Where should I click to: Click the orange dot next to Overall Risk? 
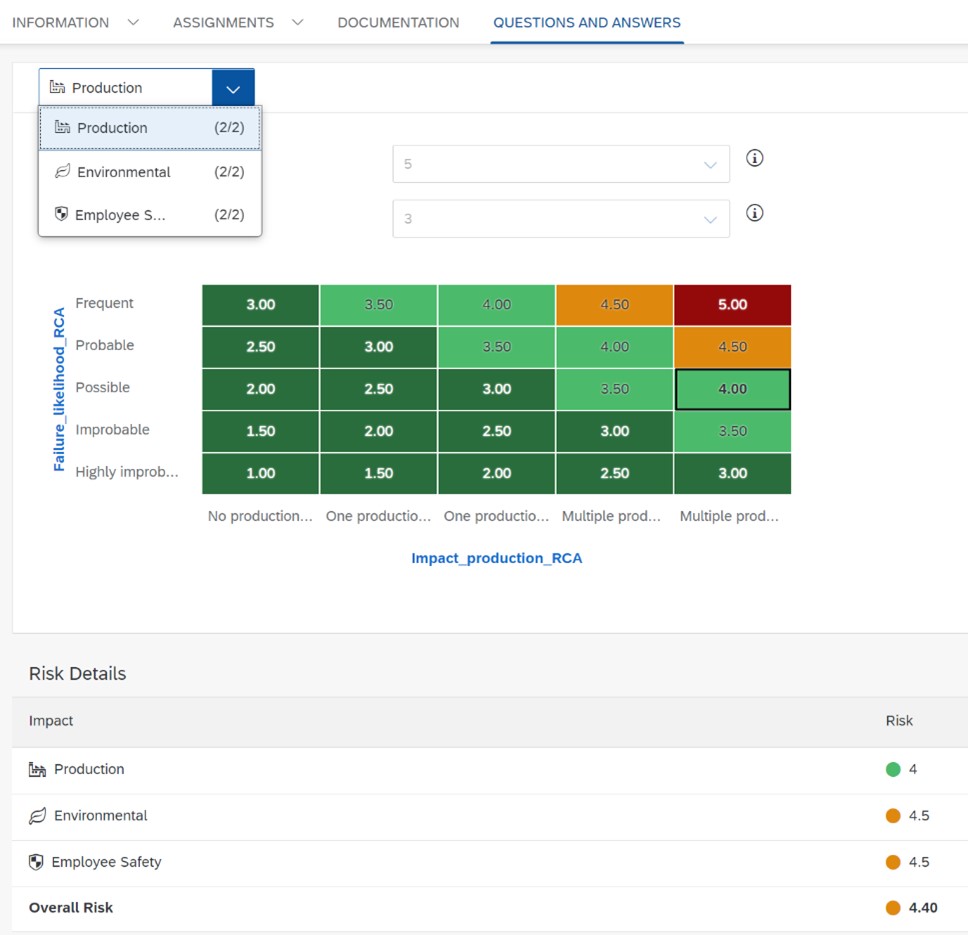tap(893, 908)
